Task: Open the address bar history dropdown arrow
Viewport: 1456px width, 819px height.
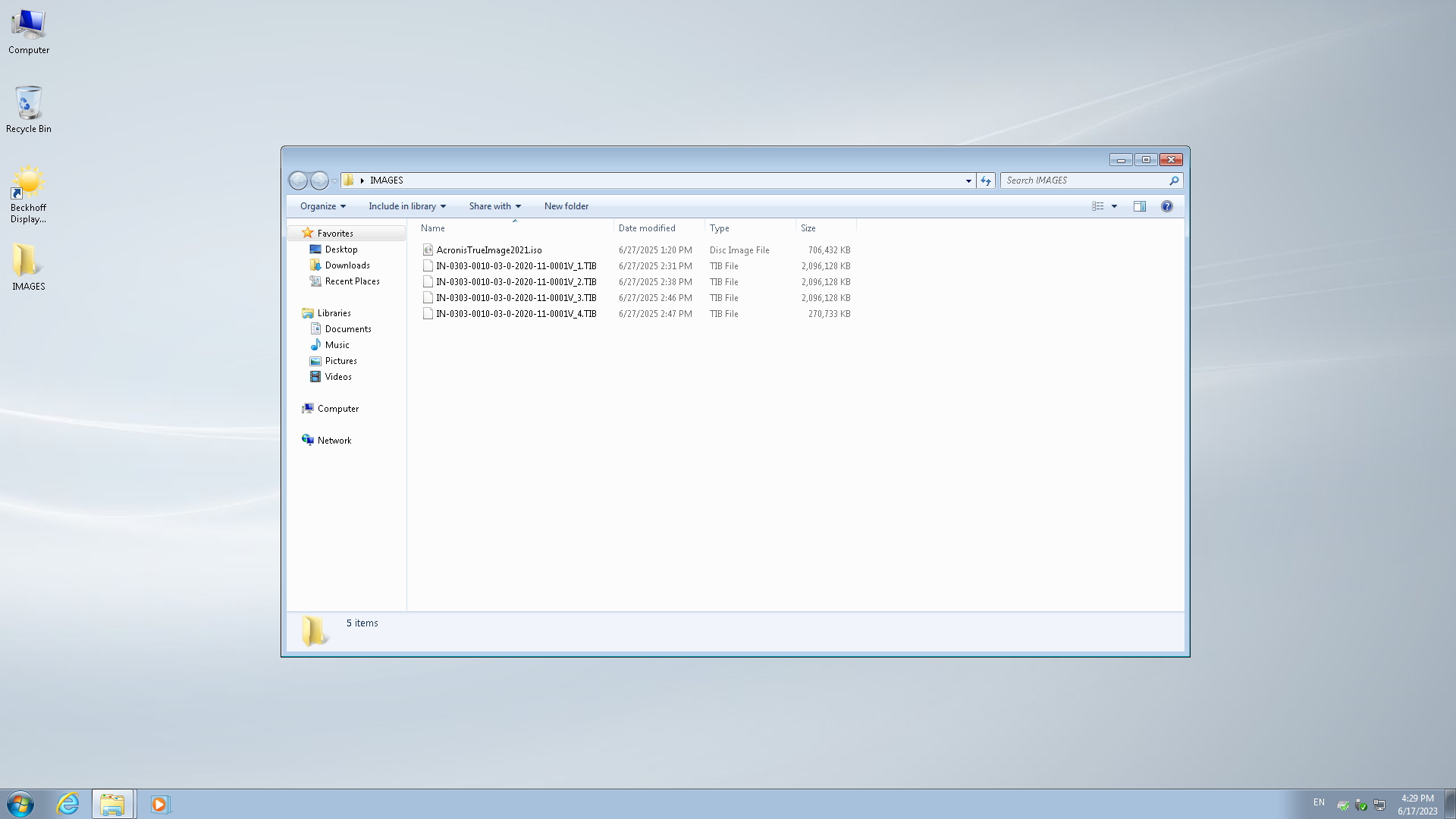Action: 968,180
